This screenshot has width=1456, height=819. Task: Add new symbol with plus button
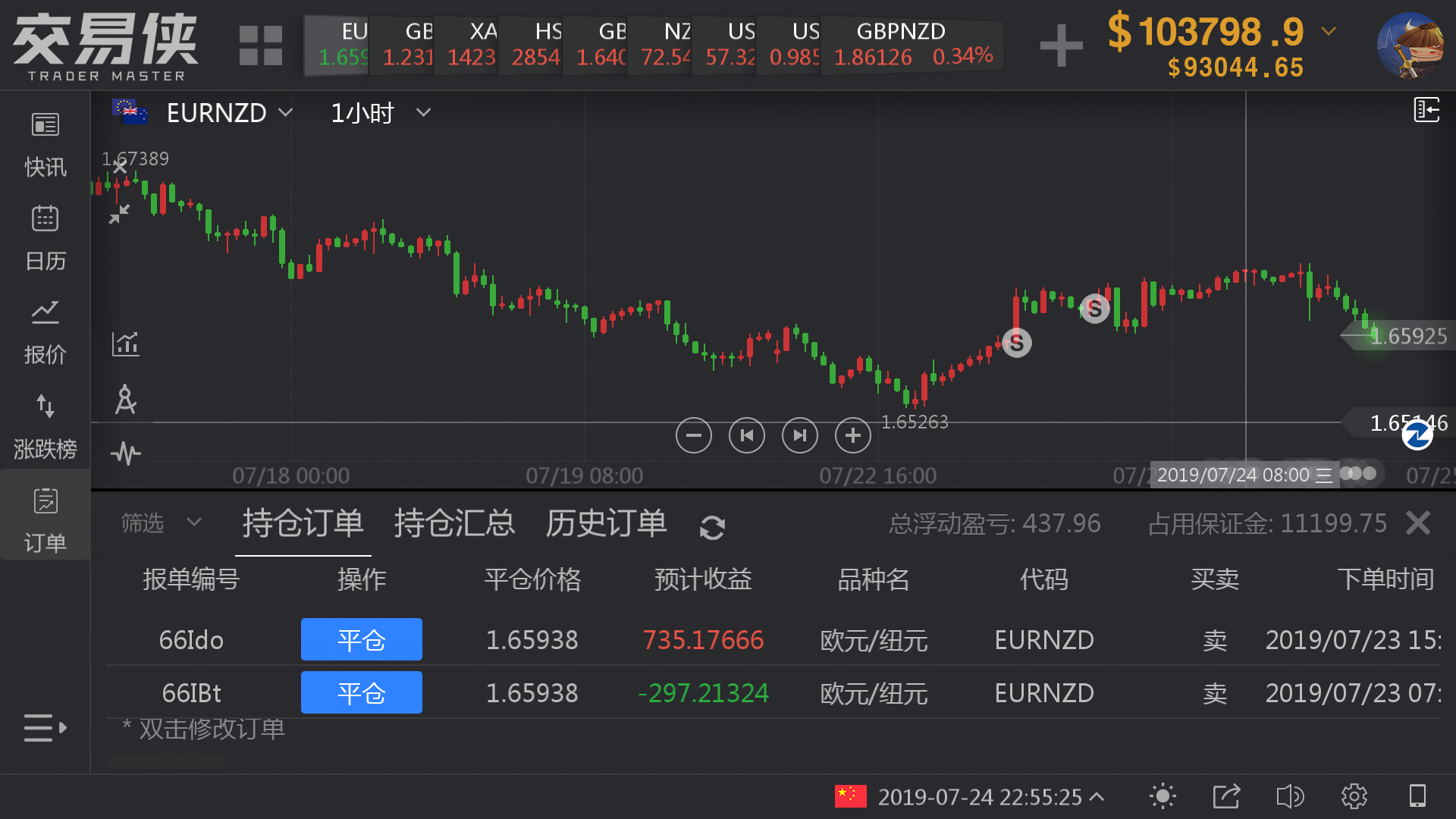pyautogui.click(x=1061, y=45)
